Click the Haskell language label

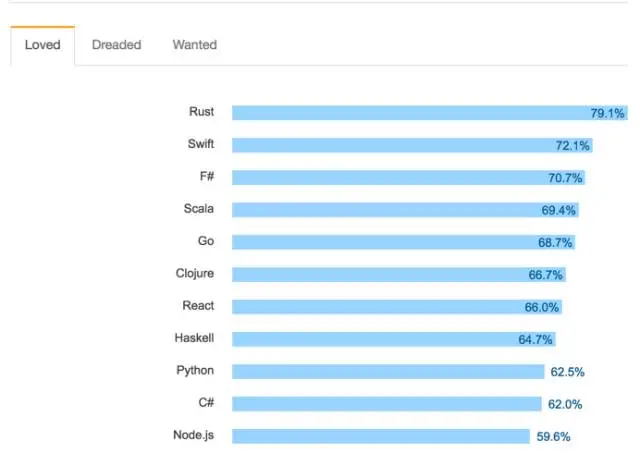tap(194, 338)
